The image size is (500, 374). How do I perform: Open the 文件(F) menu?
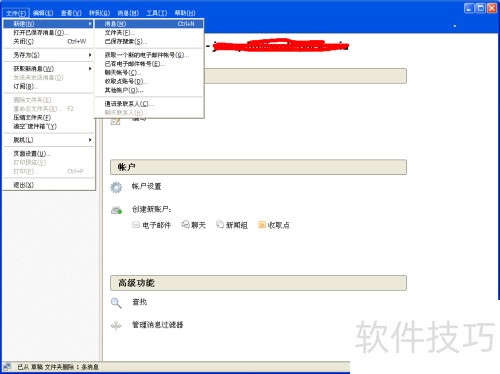click(16, 13)
